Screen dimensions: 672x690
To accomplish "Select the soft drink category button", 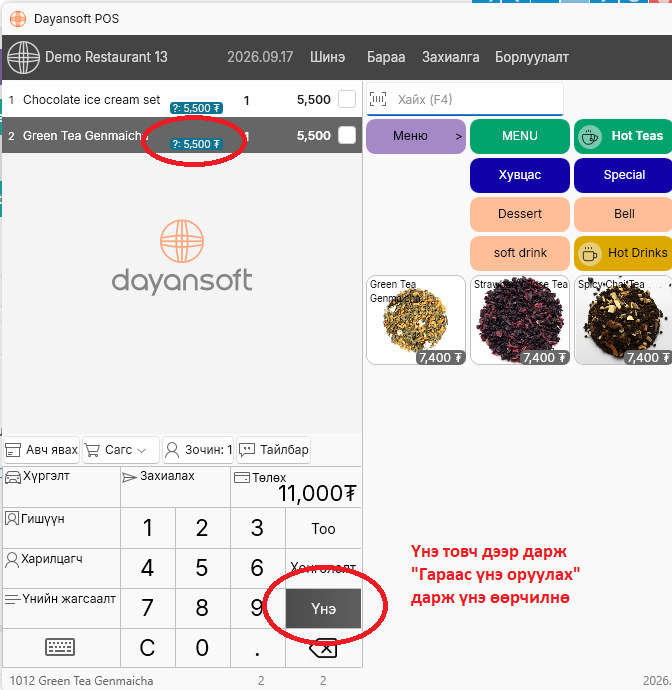I will pos(520,253).
